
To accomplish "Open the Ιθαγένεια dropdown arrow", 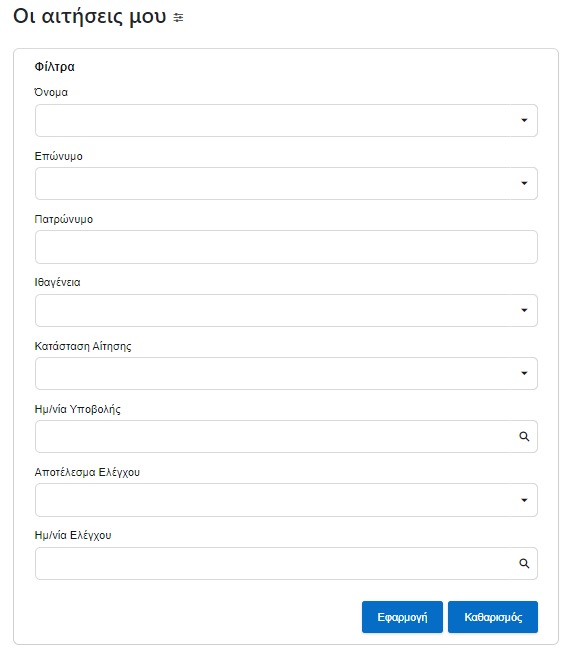I will click(524, 310).
